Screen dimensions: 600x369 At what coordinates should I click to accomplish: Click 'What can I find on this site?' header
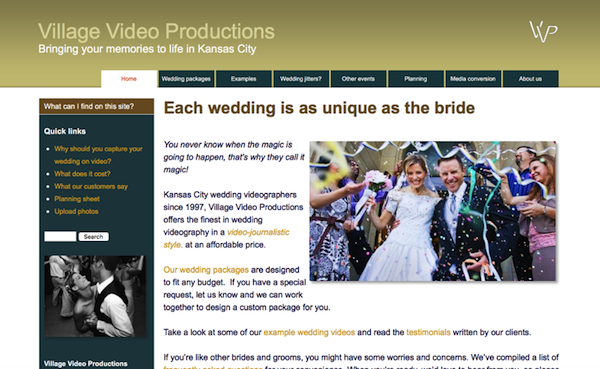pos(96,106)
